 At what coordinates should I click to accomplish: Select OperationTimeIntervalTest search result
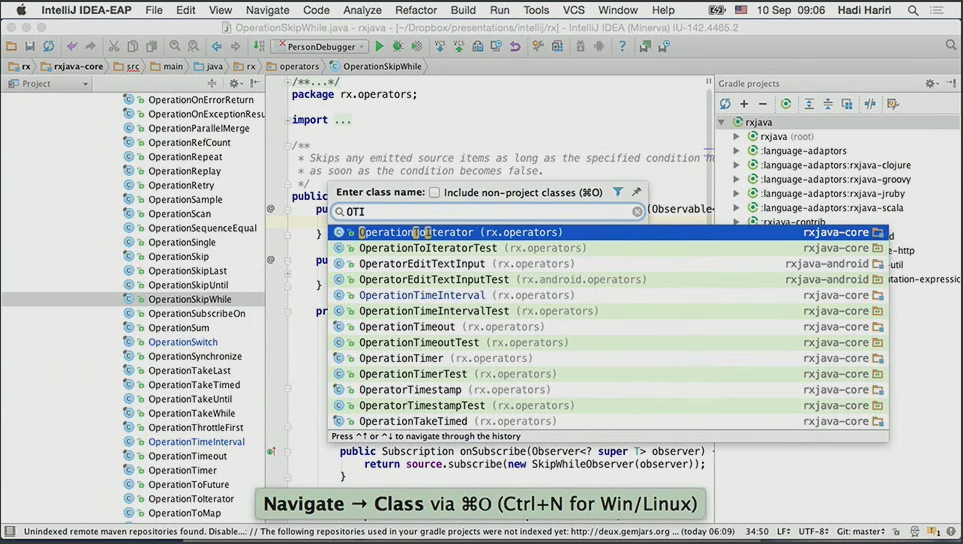click(x=608, y=311)
